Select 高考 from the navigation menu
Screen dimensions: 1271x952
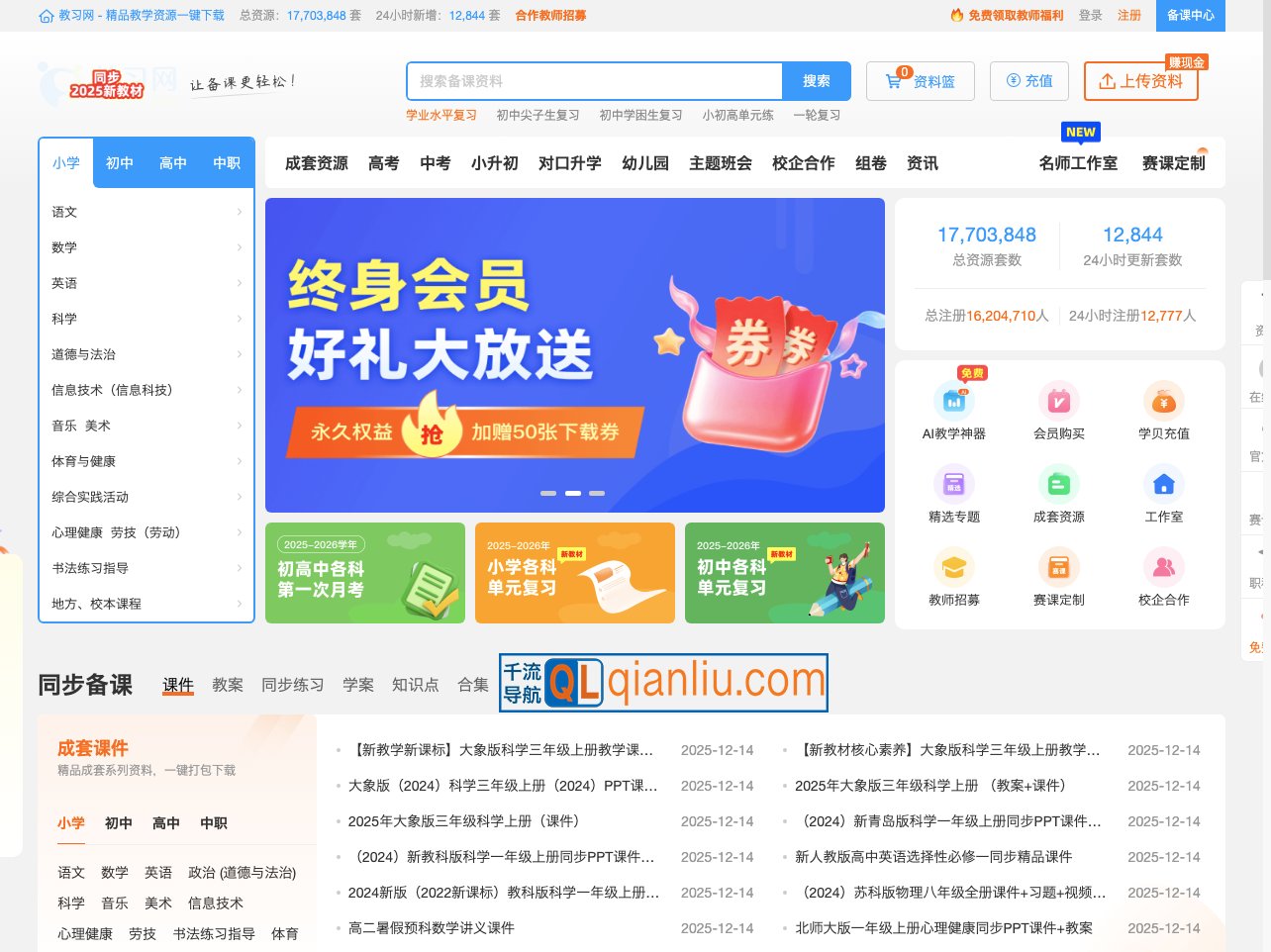(384, 163)
